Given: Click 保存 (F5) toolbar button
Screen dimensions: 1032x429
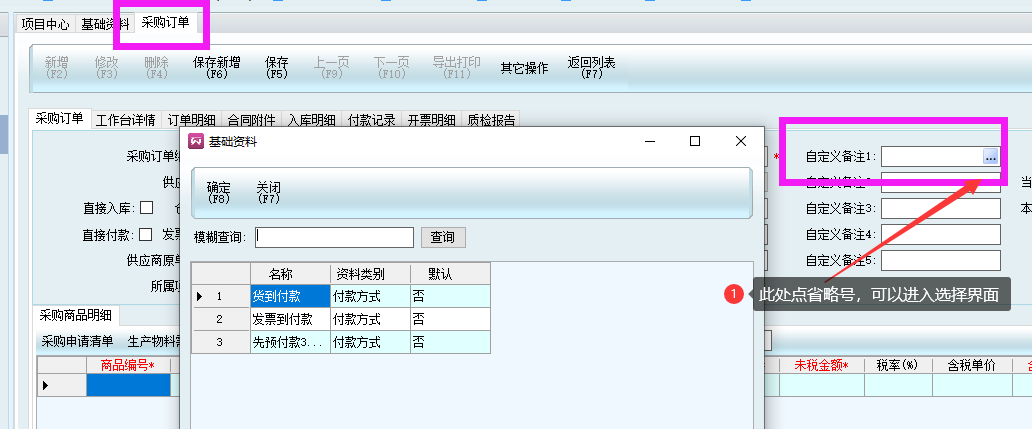Looking at the screenshot, I should point(277,67).
